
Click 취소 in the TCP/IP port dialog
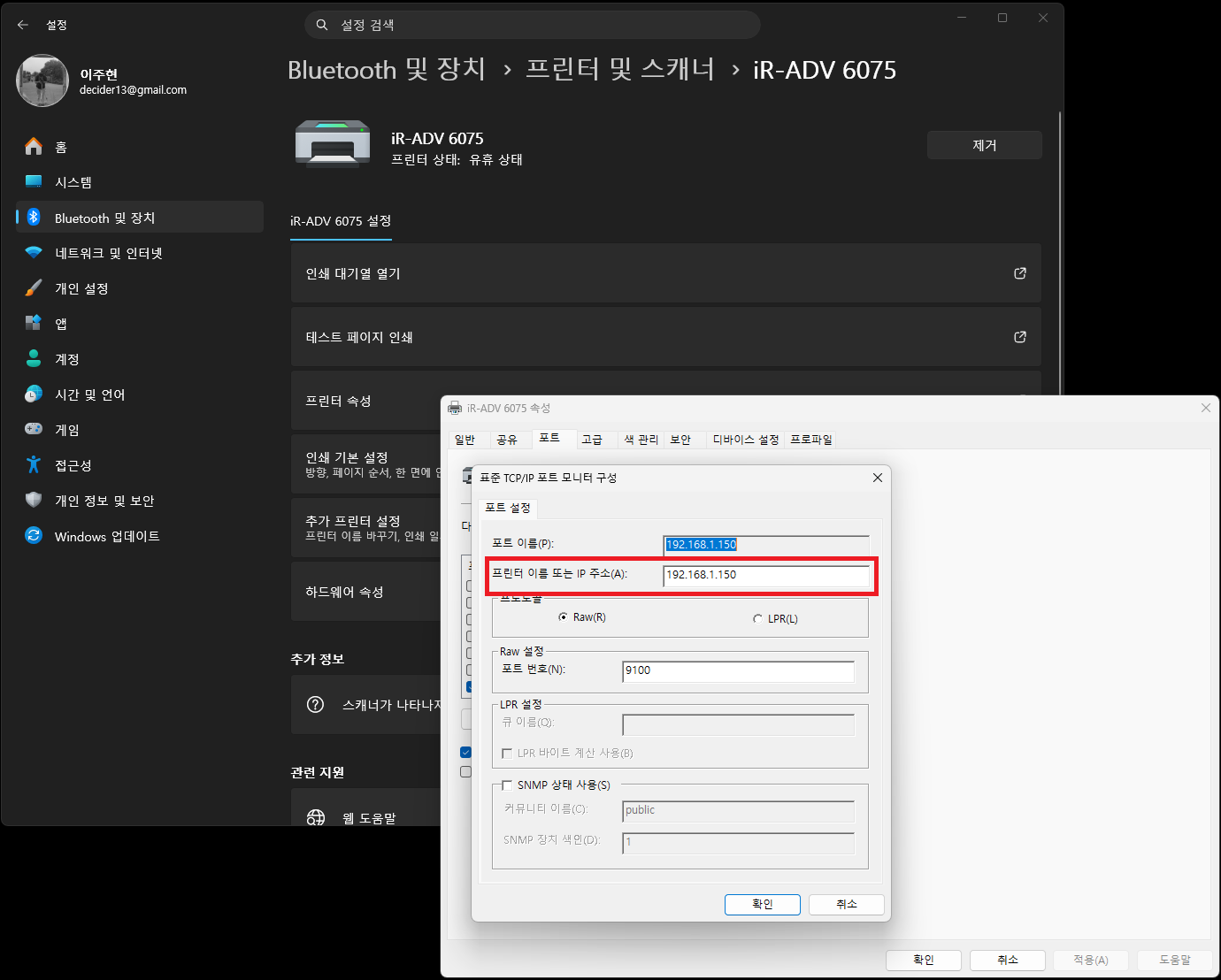(x=847, y=904)
